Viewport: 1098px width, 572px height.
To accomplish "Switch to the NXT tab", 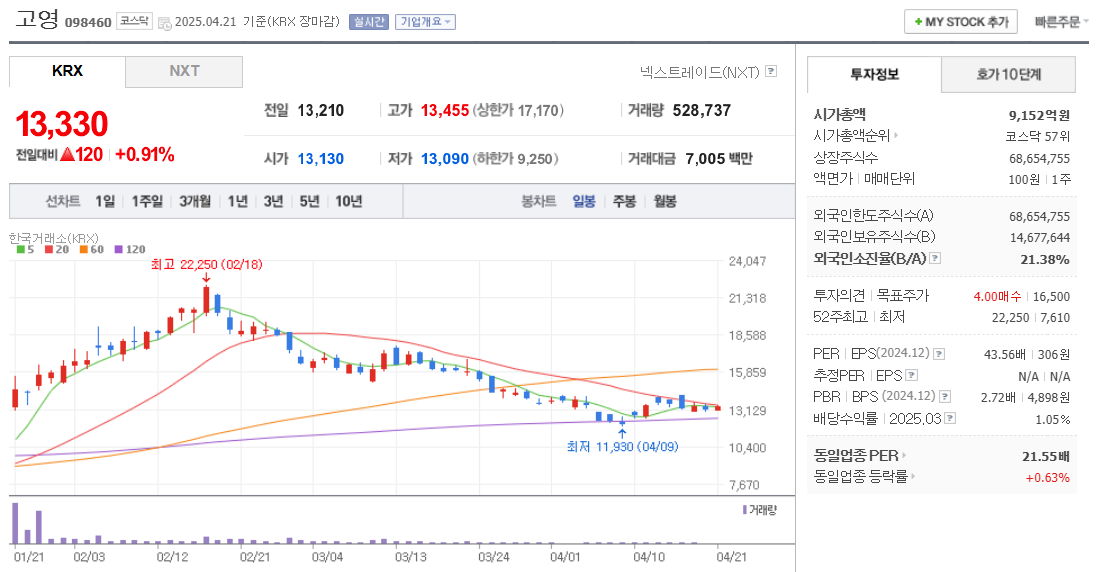I will 184,71.
